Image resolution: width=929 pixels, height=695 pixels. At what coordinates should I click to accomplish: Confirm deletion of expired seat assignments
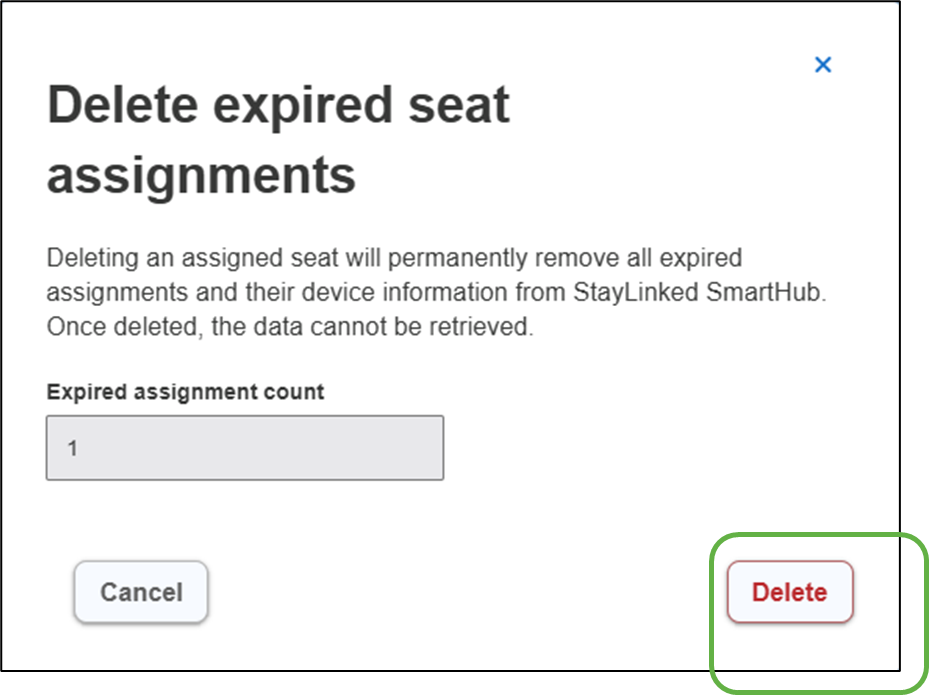(x=790, y=592)
